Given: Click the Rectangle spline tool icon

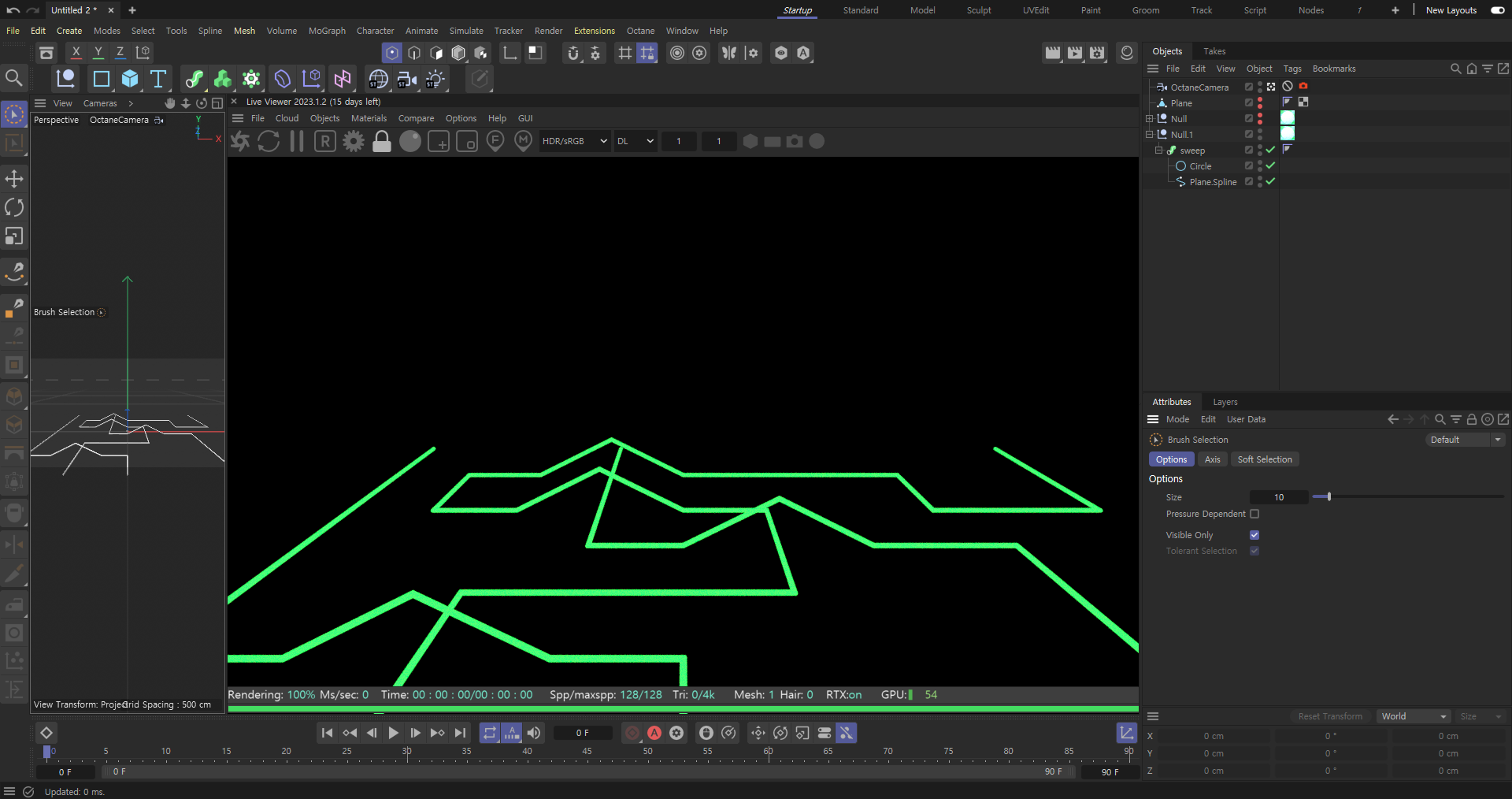Looking at the screenshot, I should [102, 79].
